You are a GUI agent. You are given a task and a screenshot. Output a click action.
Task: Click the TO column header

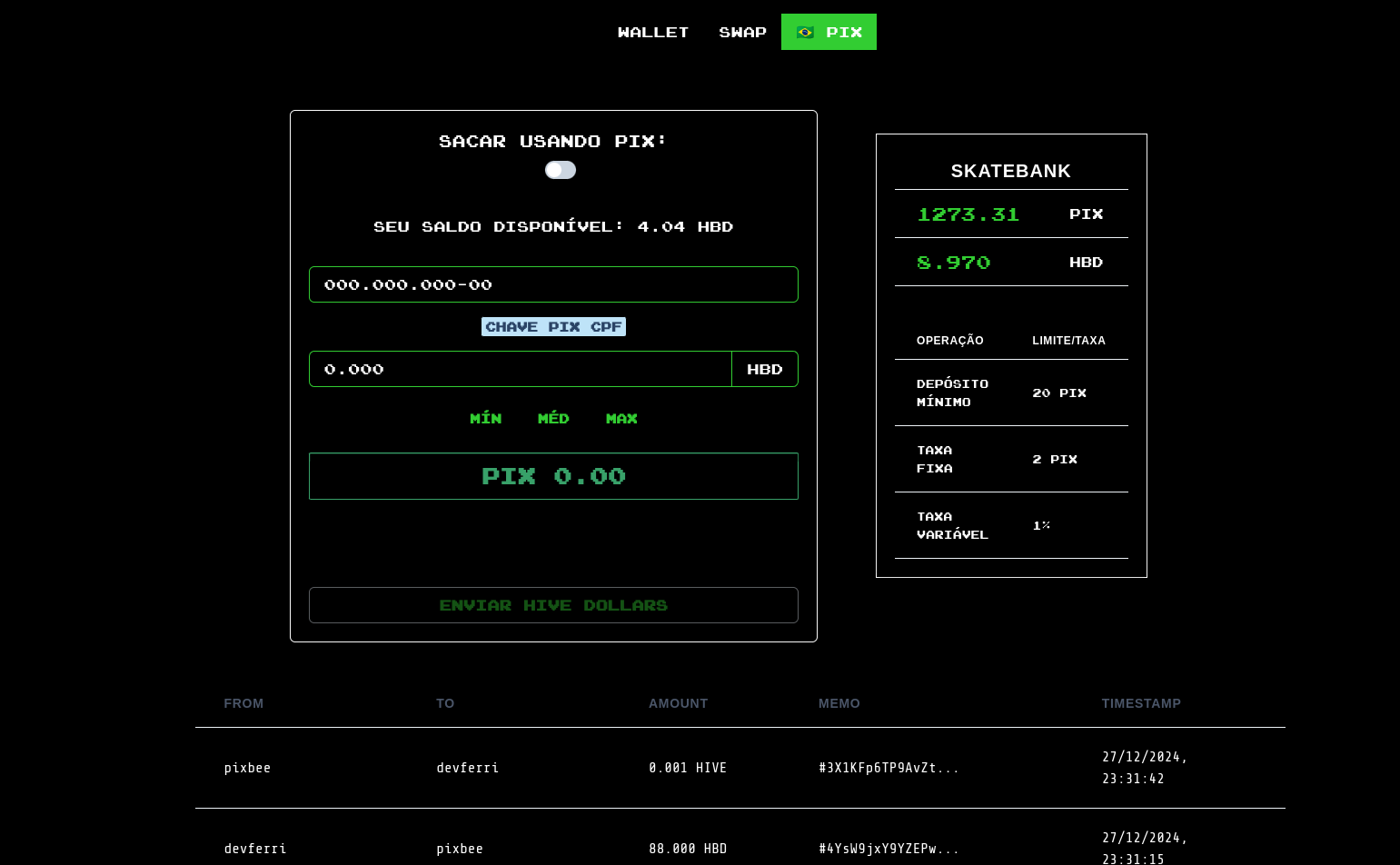(x=445, y=703)
